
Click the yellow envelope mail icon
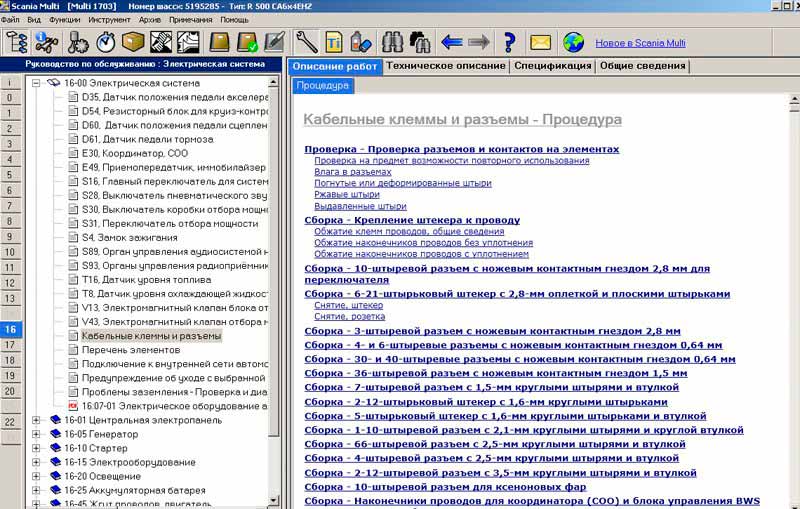point(540,42)
